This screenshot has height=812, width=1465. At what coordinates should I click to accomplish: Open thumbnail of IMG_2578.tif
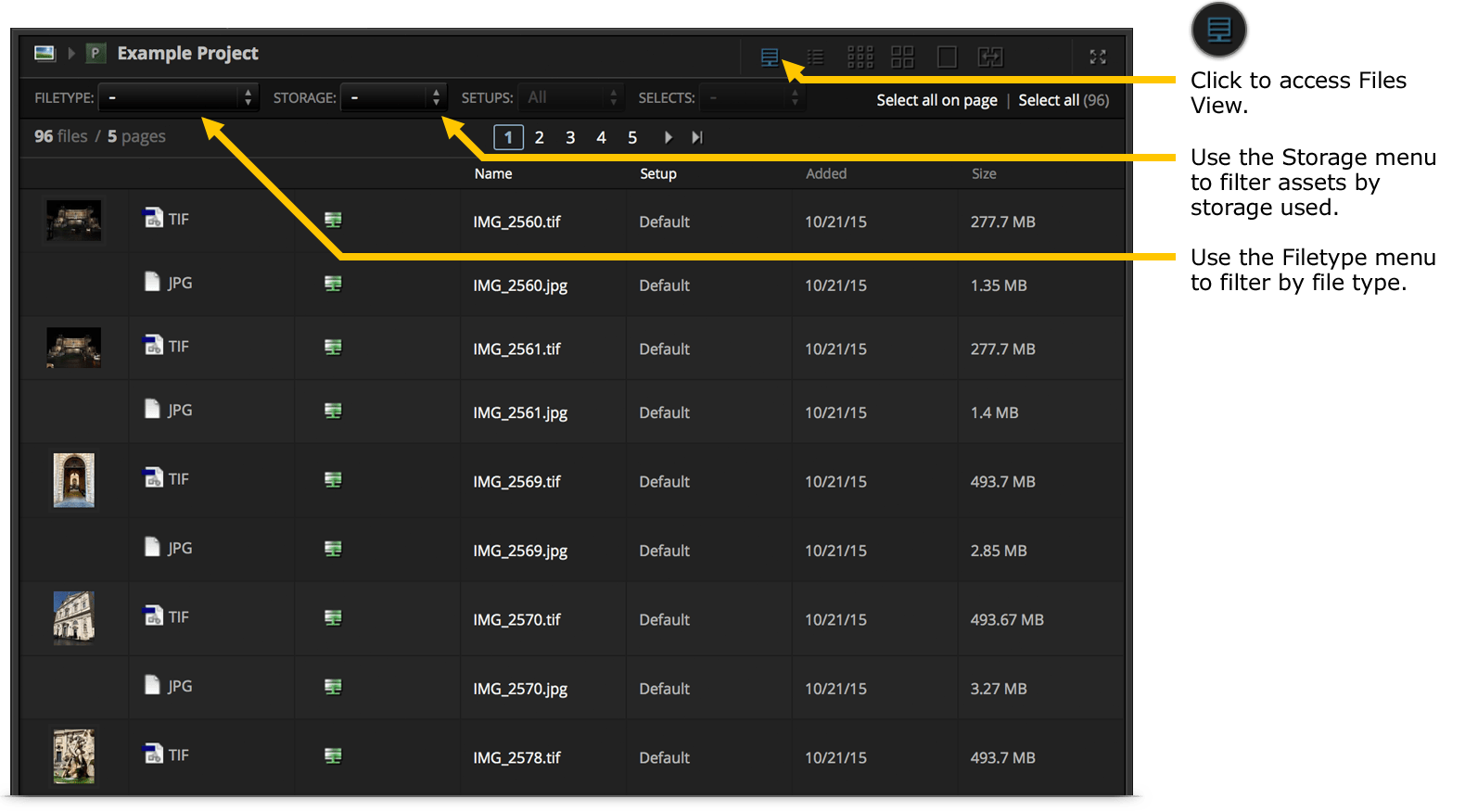coord(74,756)
